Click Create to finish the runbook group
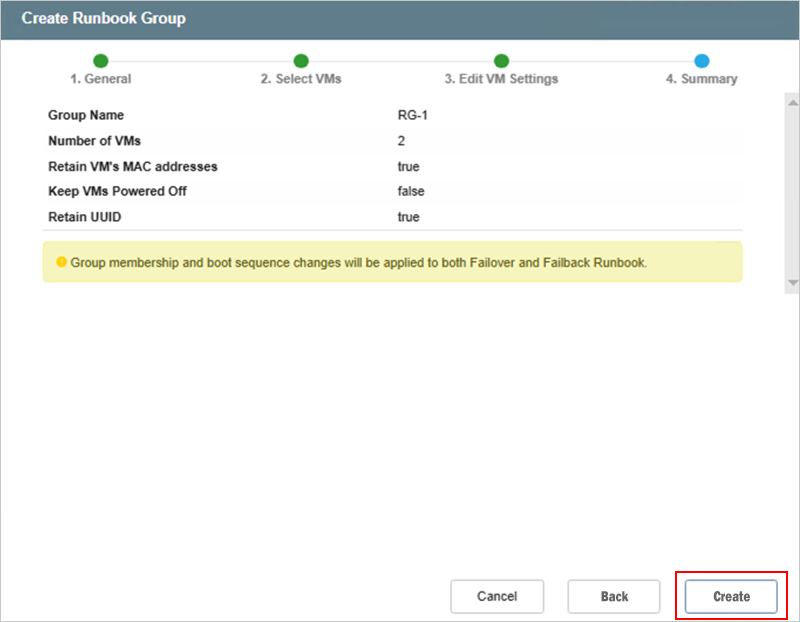 [731, 597]
